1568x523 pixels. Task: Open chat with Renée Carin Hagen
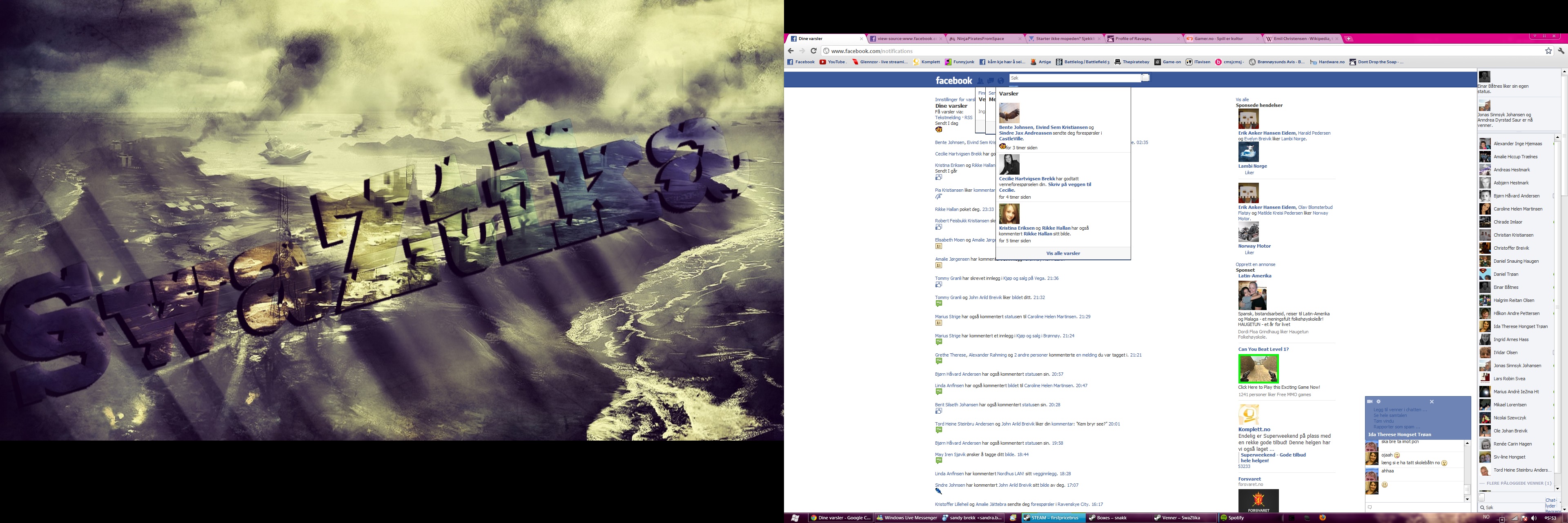pyautogui.click(x=1516, y=444)
